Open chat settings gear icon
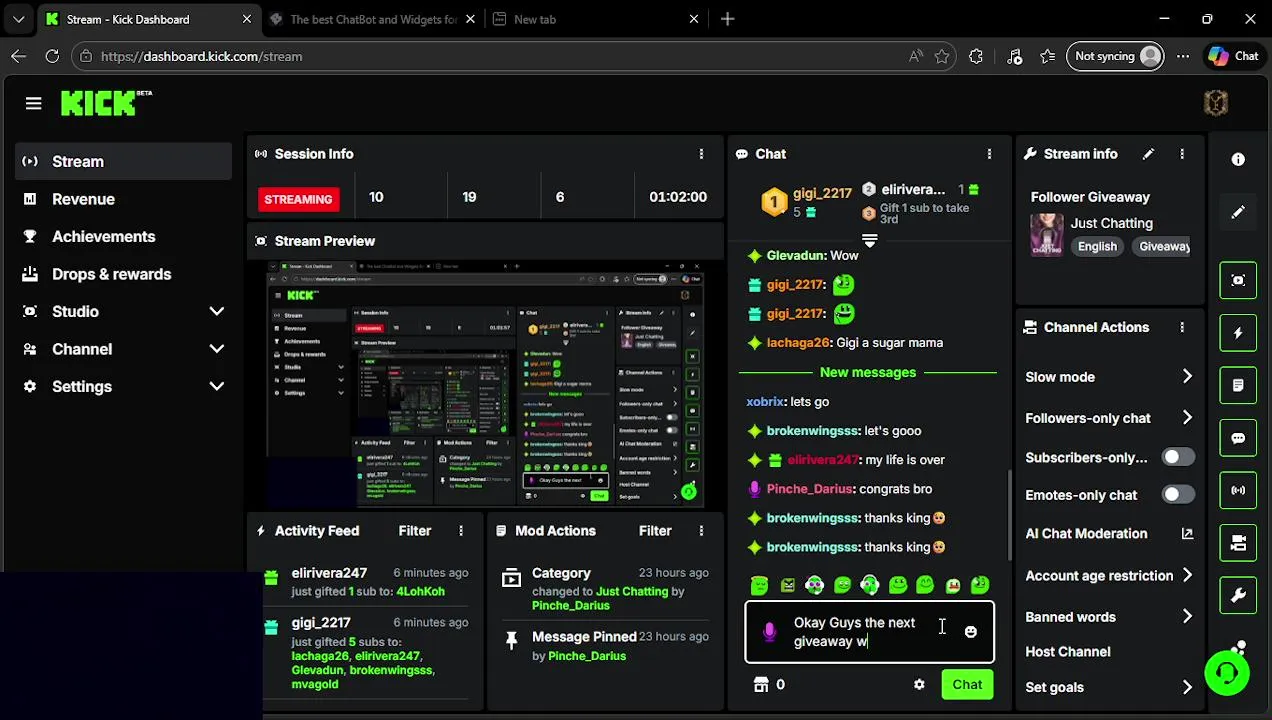 pyautogui.click(x=919, y=685)
